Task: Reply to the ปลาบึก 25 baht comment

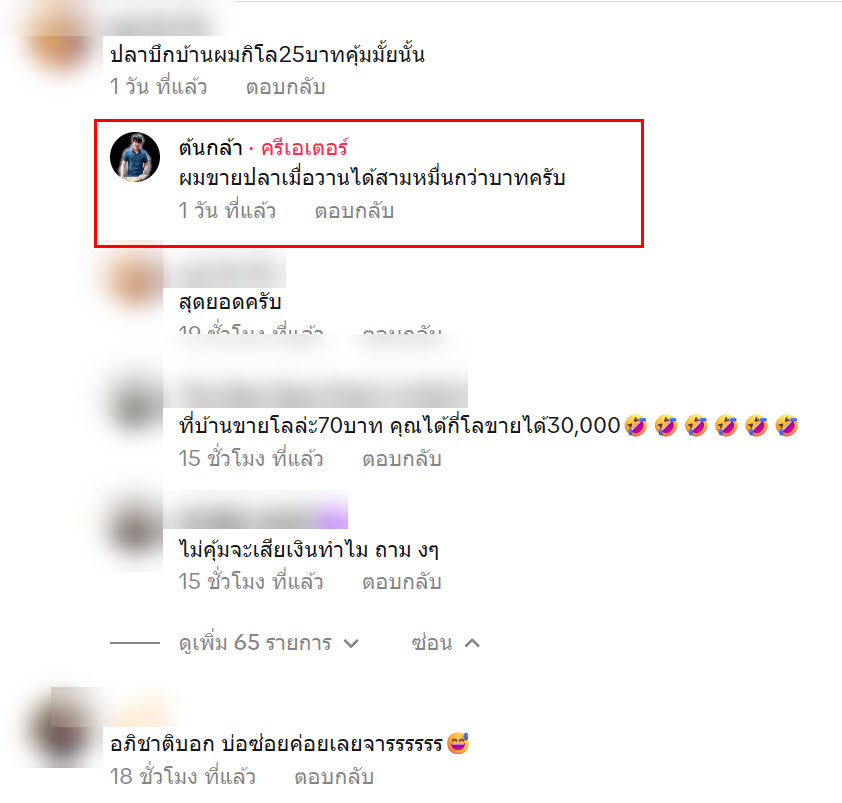Action: pos(285,86)
